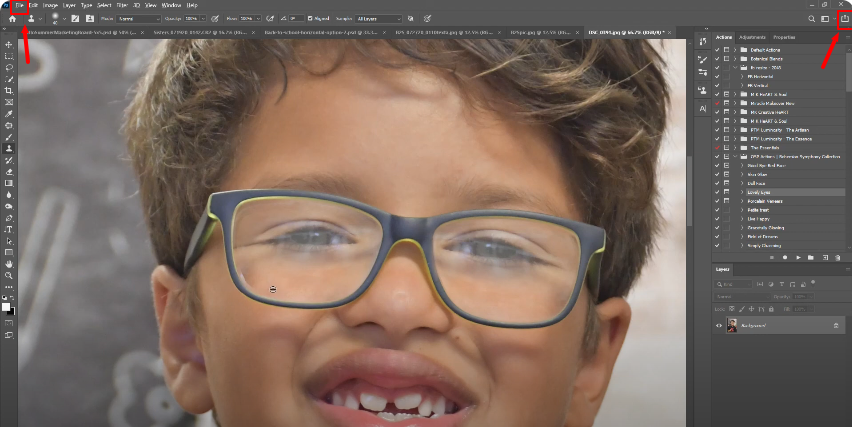
Task: Select the Zoom tool
Action: point(9,275)
